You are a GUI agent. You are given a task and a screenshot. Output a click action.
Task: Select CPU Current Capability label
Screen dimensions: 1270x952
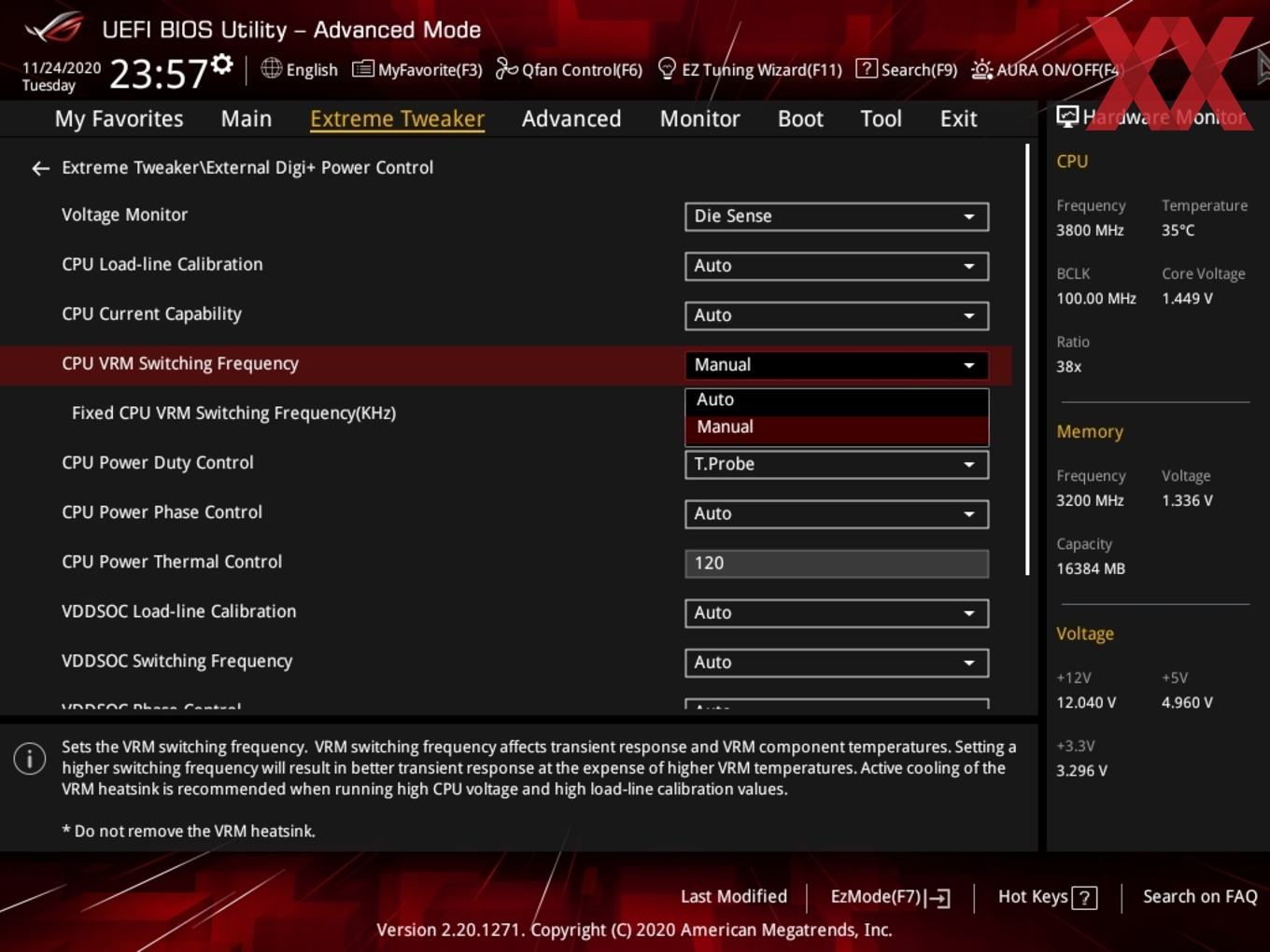[x=151, y=315]
